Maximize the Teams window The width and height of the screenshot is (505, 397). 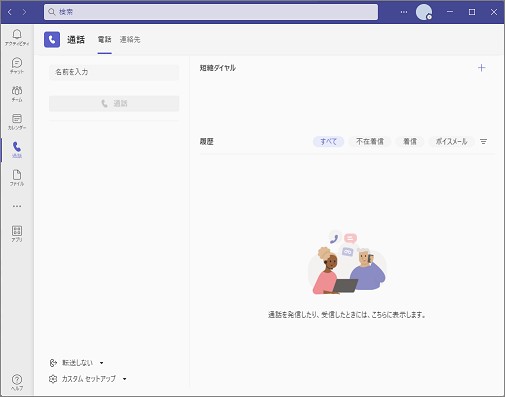[x=472, y=12]
